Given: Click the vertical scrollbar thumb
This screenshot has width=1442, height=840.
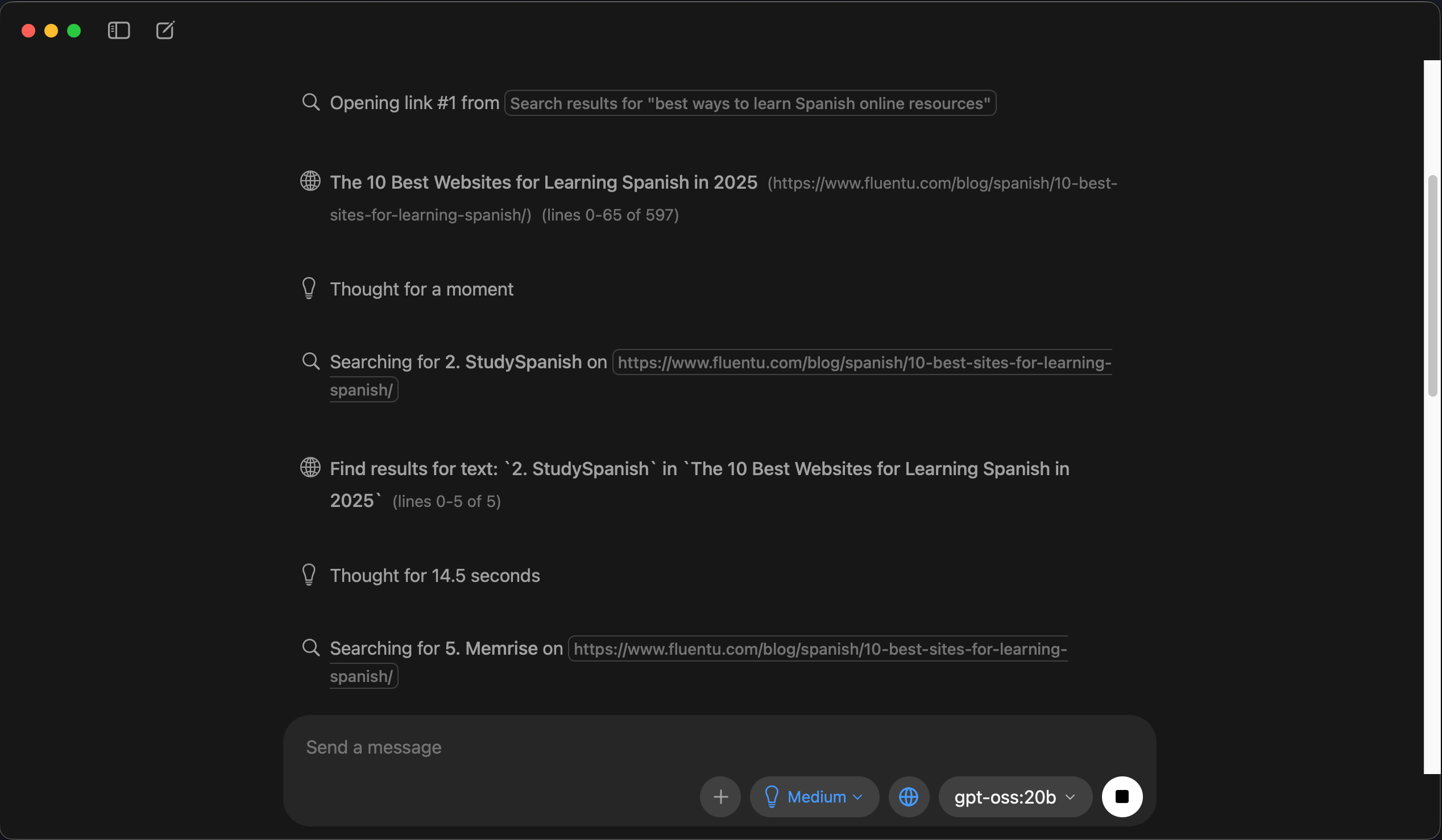Looking at the screenshot, I should tap(1432, 286).
